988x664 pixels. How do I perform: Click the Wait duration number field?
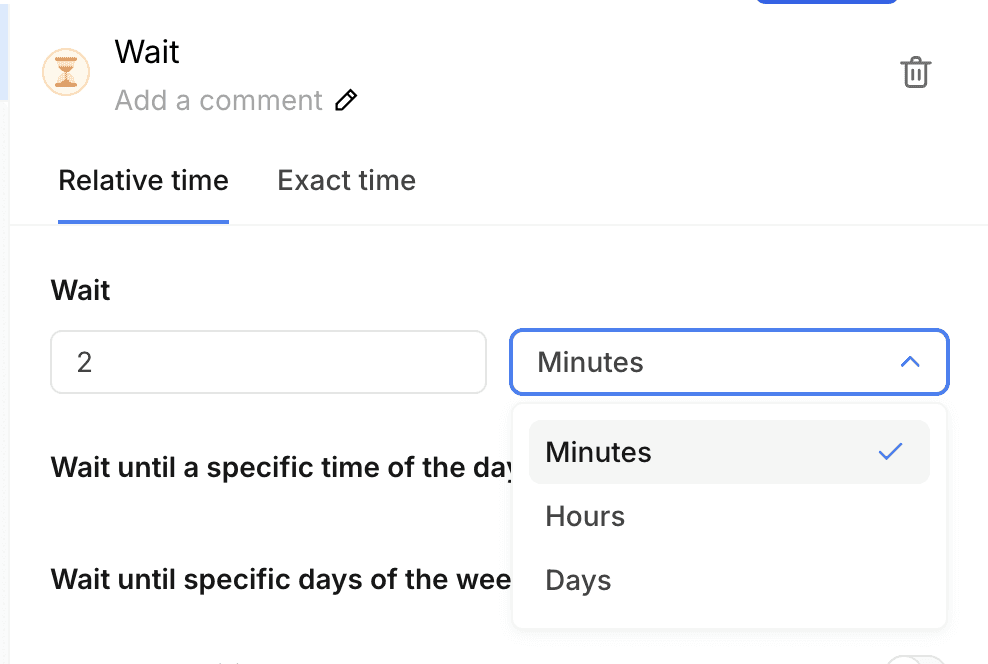tap(268, 362)
